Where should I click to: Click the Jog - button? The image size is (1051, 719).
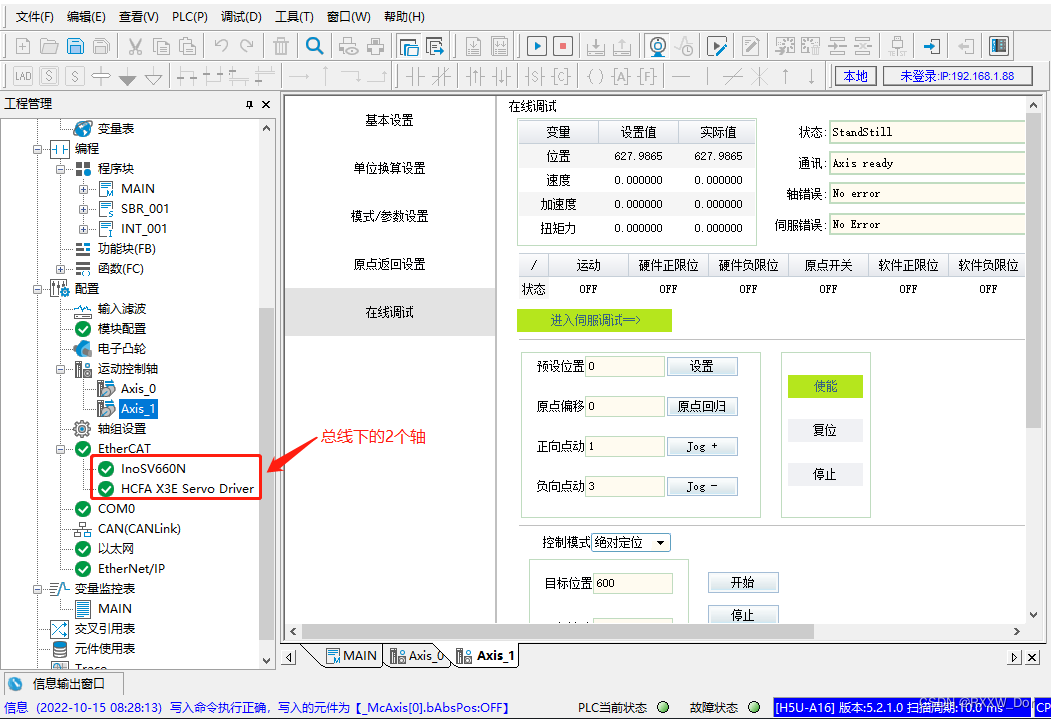point(702,486)
